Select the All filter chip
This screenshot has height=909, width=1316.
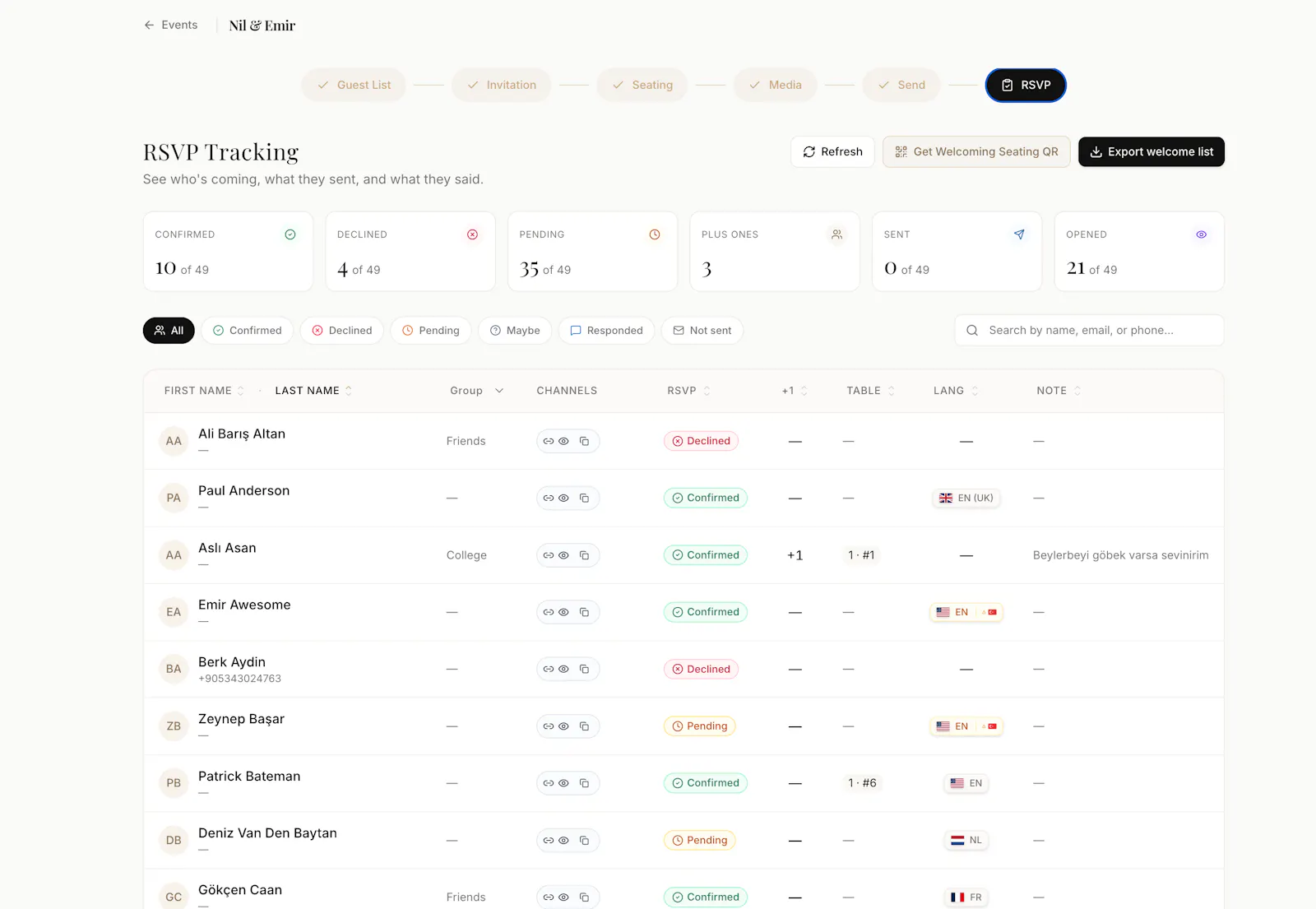point(169,330)
